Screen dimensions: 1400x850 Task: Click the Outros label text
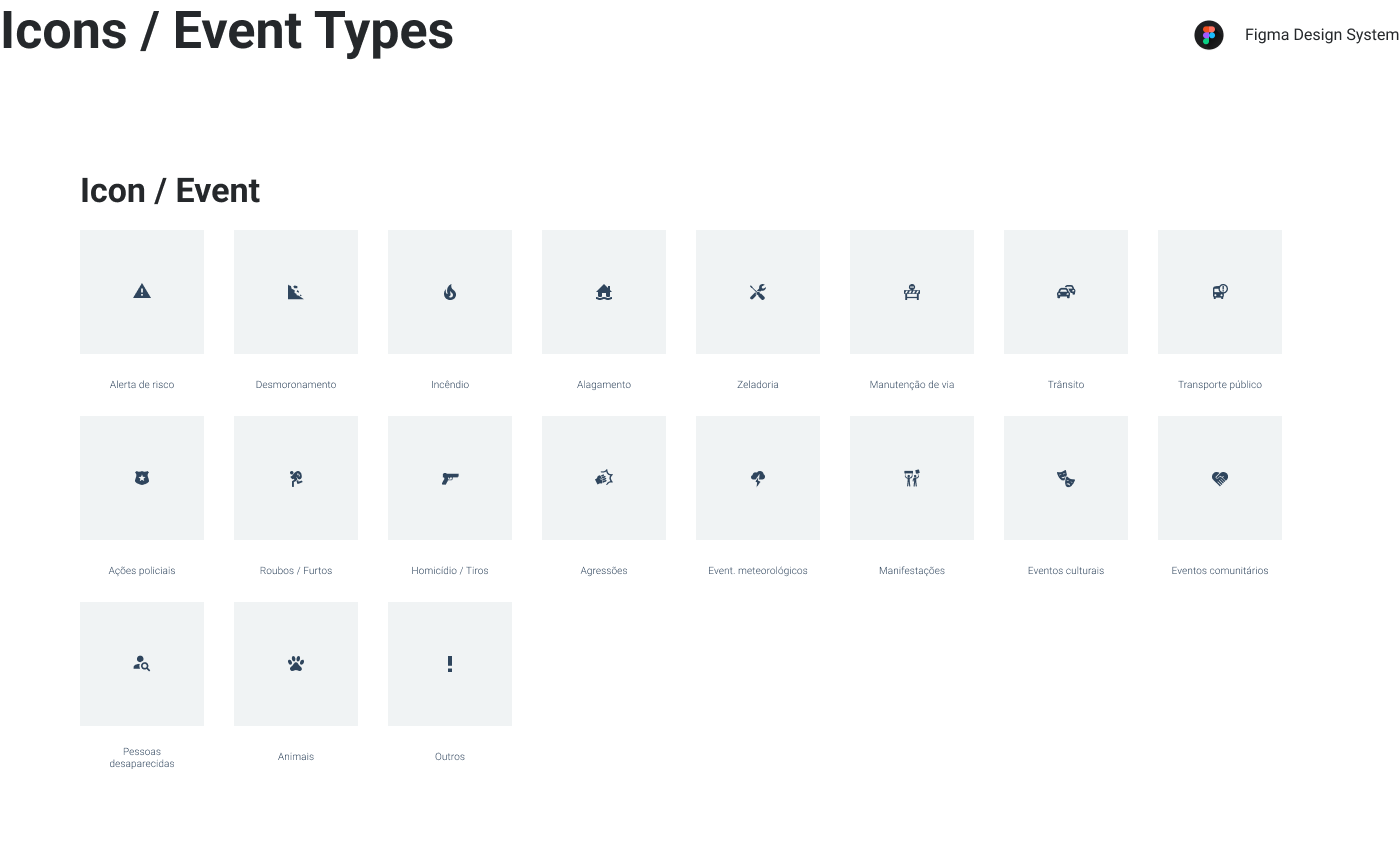pyautogui.click(x=450, y=756)
